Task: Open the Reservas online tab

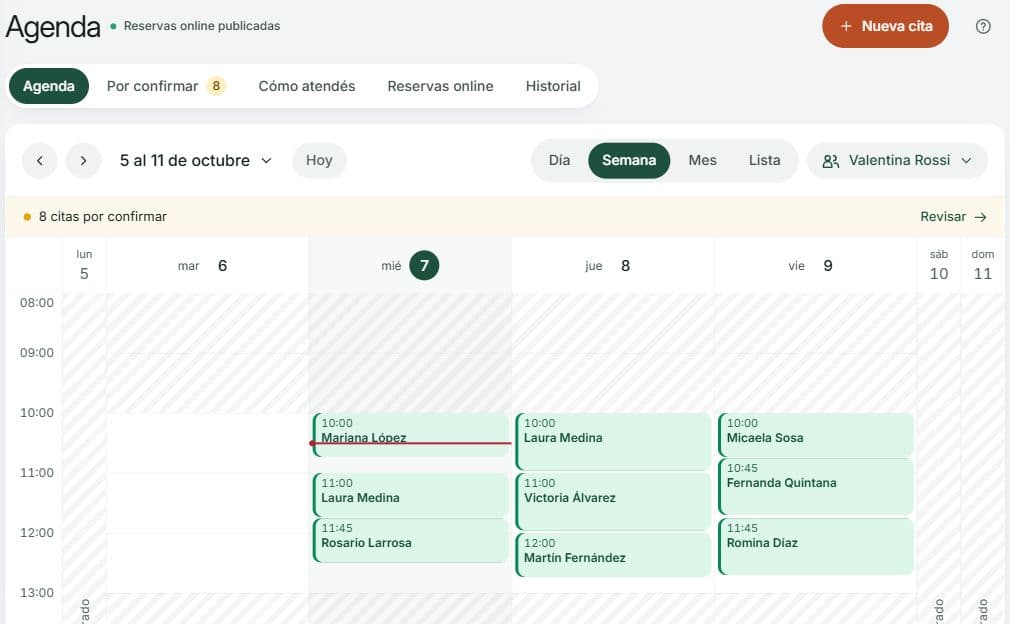Action: coord(441,86)
